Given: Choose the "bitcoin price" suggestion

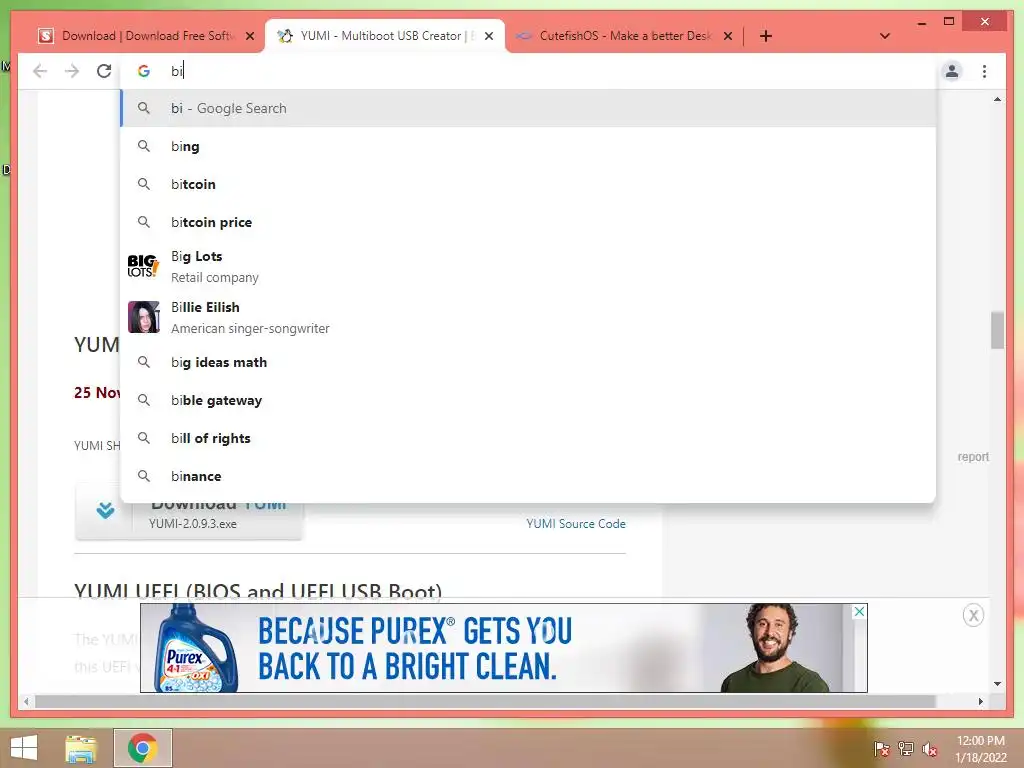Looking at the screenshot, I should pos(528,222).
